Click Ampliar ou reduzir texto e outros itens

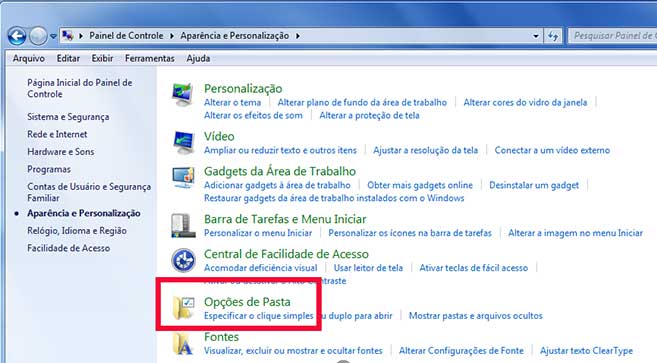pyautogui.click(x=280, y=150)
